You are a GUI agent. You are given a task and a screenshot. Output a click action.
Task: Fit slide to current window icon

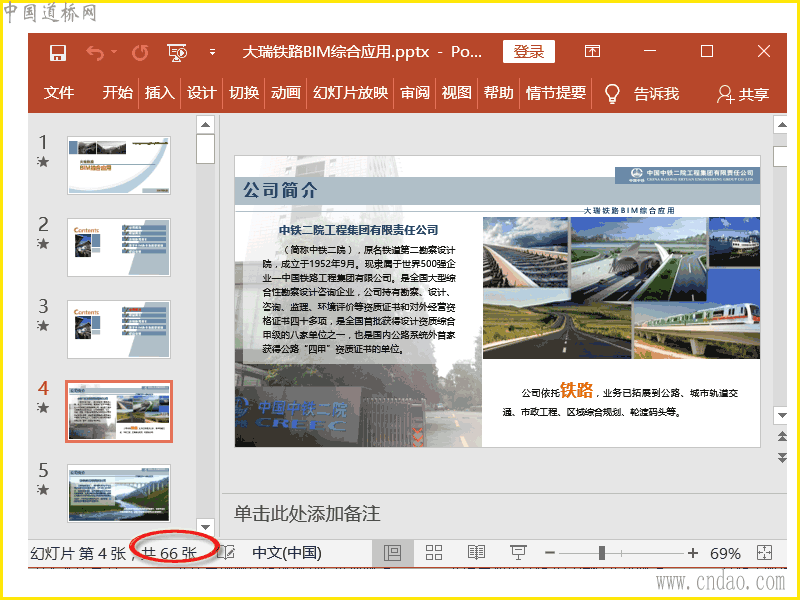[x=764, y=553]
